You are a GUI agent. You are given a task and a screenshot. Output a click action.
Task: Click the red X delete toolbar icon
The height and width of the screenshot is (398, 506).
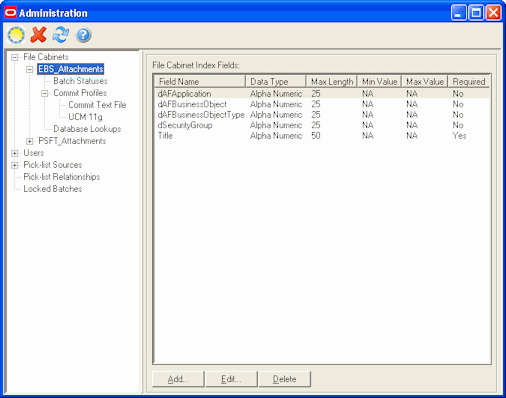tap(38, 35)
